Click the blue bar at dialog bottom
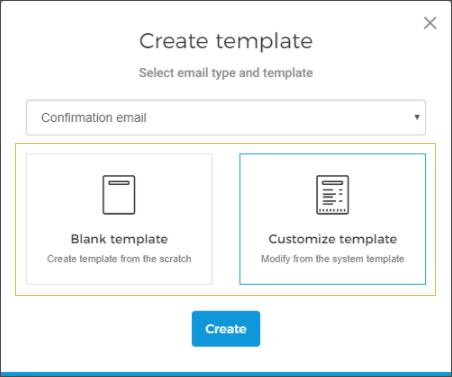This screenshot has height=377, width=452. coord(226,374)
